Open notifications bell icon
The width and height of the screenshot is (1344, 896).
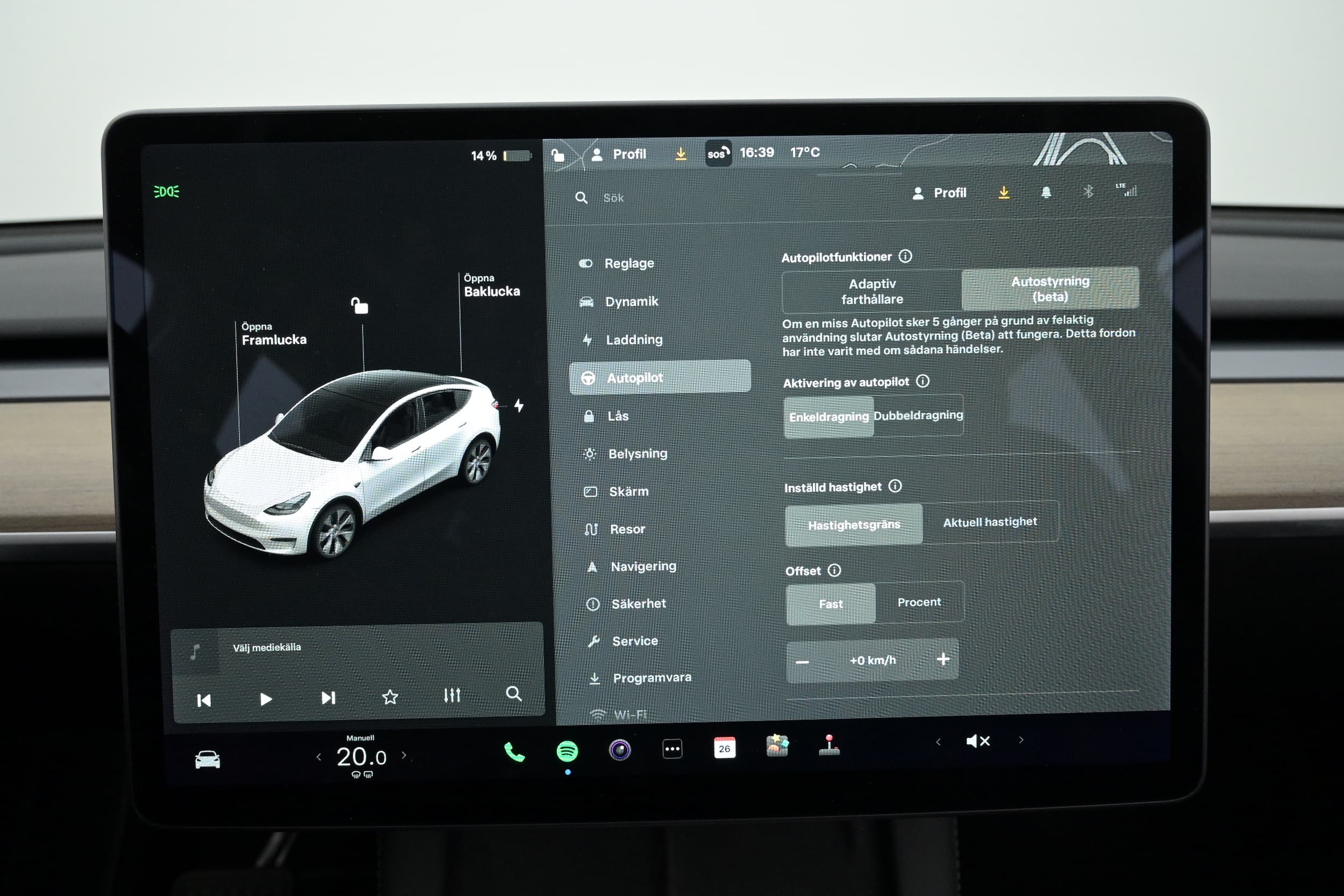1046,192
